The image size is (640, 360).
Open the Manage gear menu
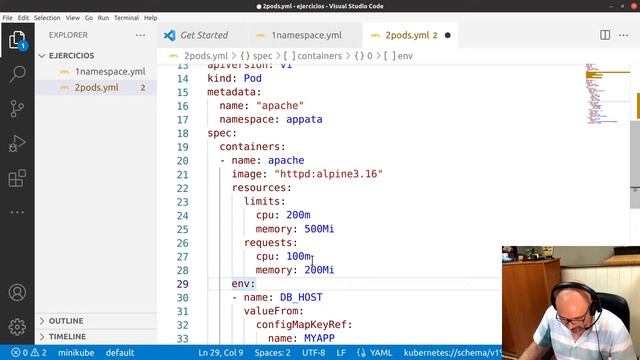(17, 327)
